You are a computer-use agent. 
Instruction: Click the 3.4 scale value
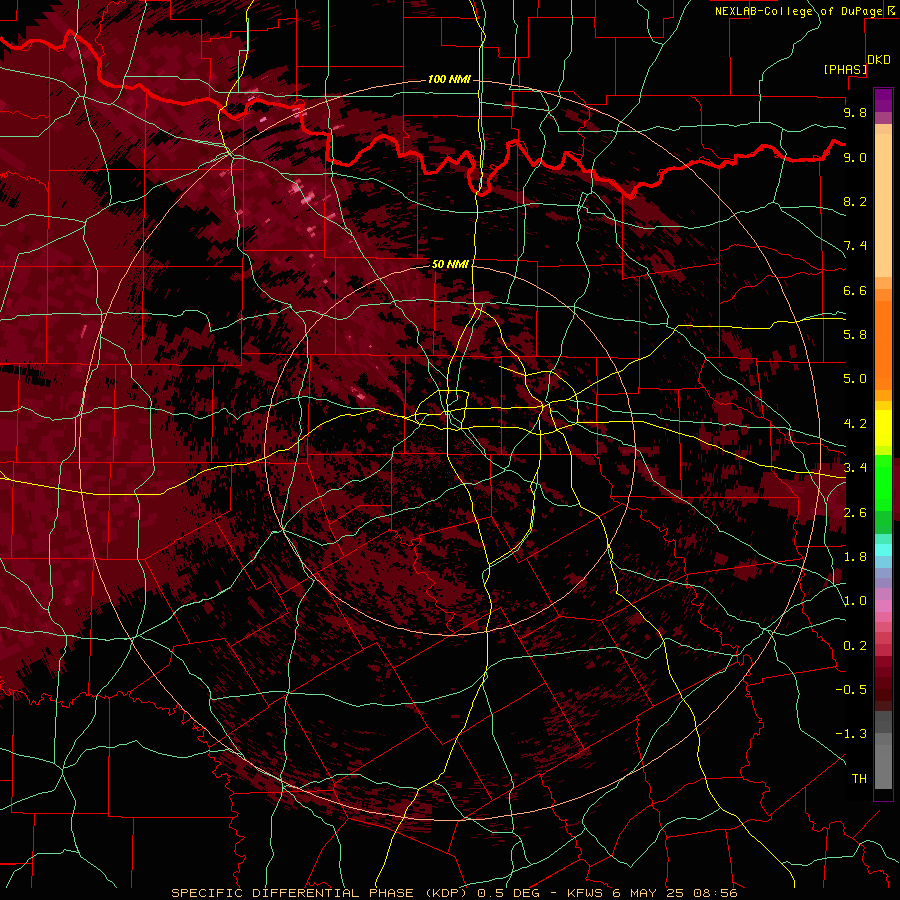855,468
